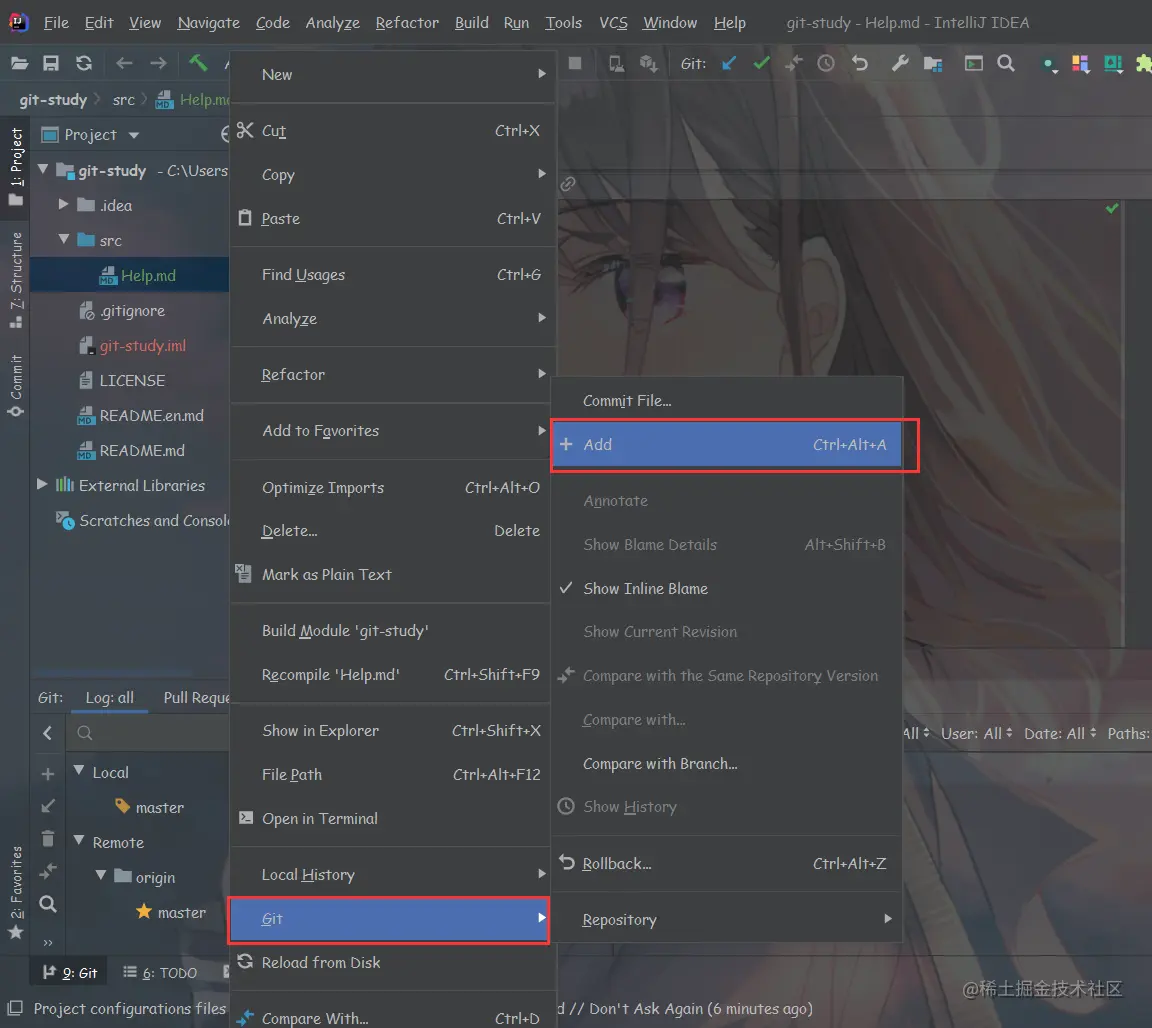Open the Repository submenu
1152x1028 pixels.
726,919
